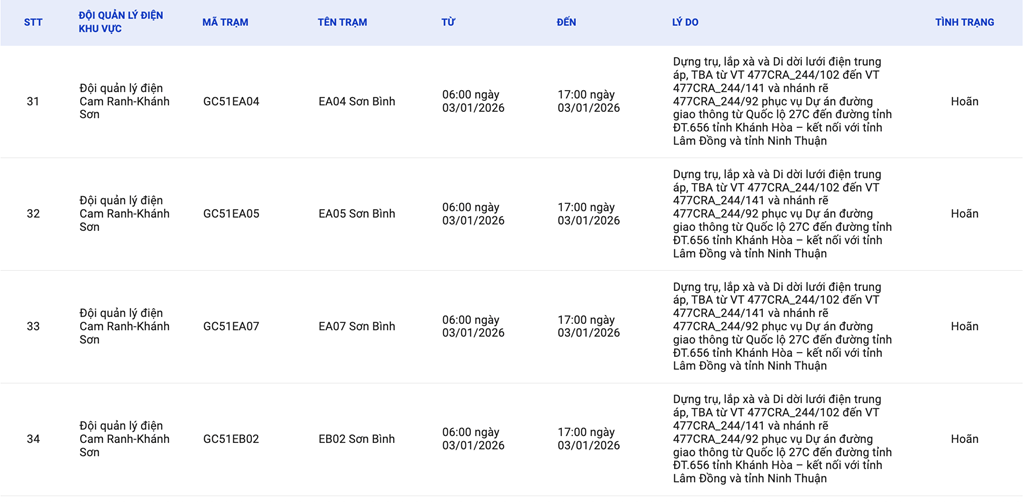Click the Hoãn status in row 34

[x=964, y=439]
